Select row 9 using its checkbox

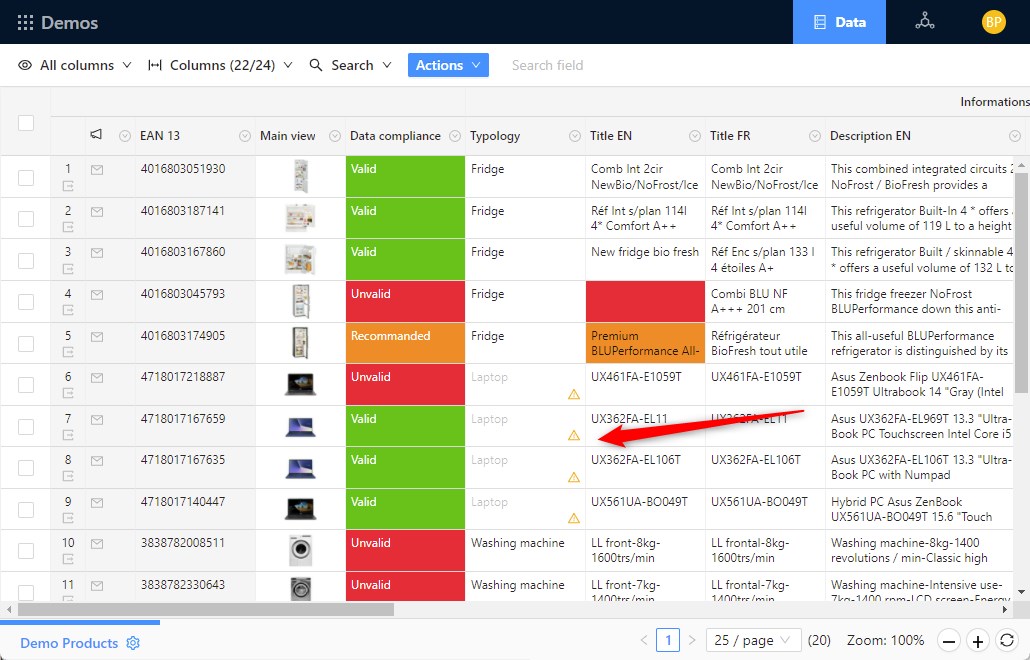26,510
